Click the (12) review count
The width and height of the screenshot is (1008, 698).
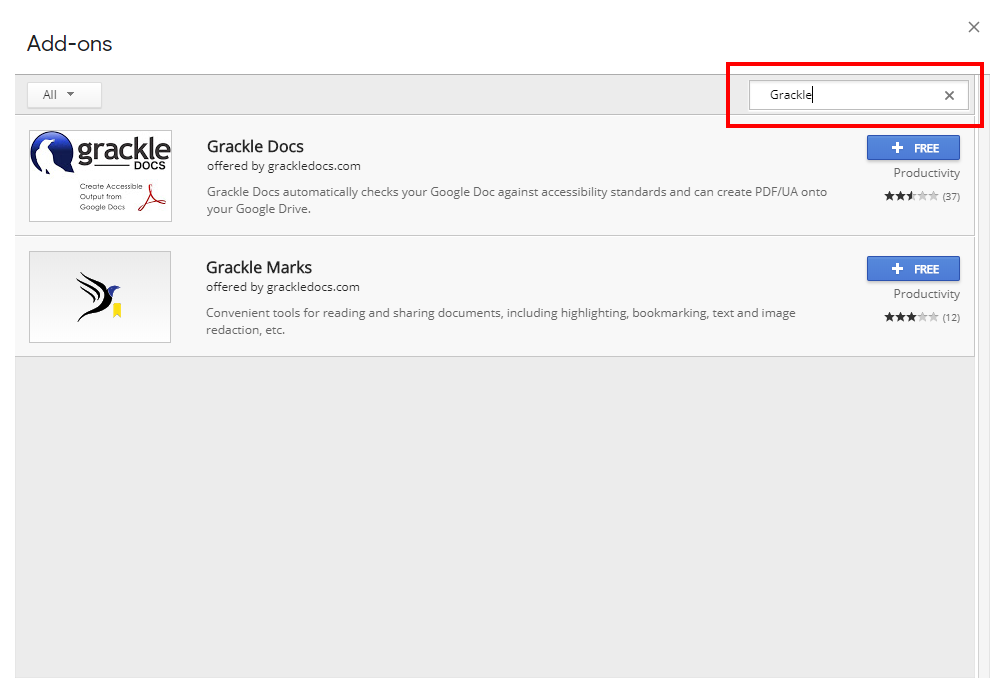pyautogui.click(x=951, y=318)
